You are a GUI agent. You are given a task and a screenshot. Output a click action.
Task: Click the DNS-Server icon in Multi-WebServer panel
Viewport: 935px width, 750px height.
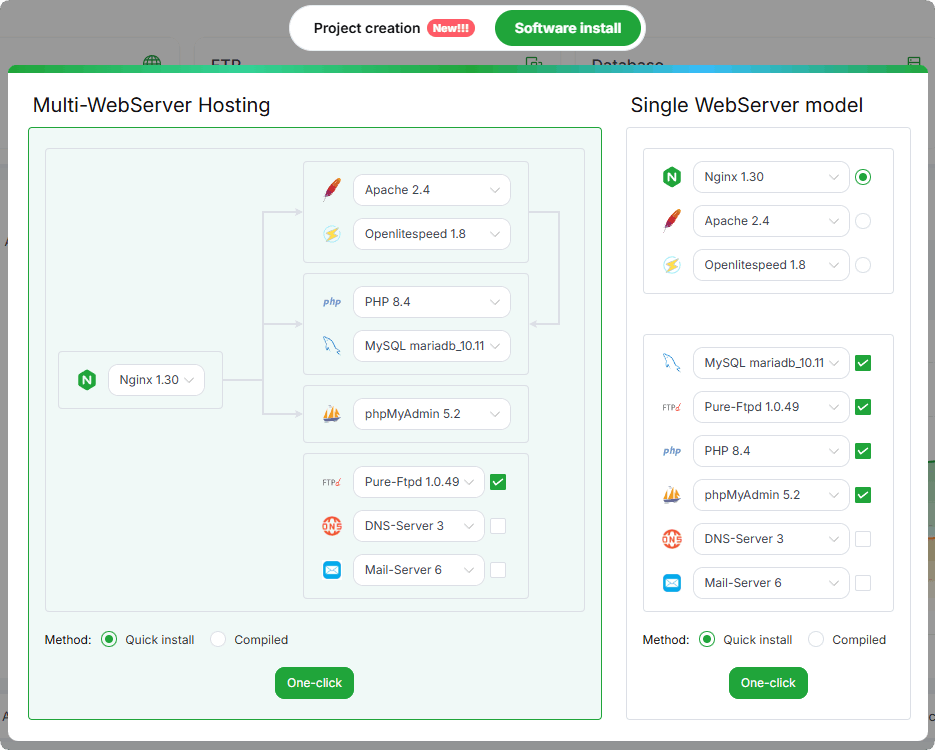pyautogui.click(x=332, y=526)
